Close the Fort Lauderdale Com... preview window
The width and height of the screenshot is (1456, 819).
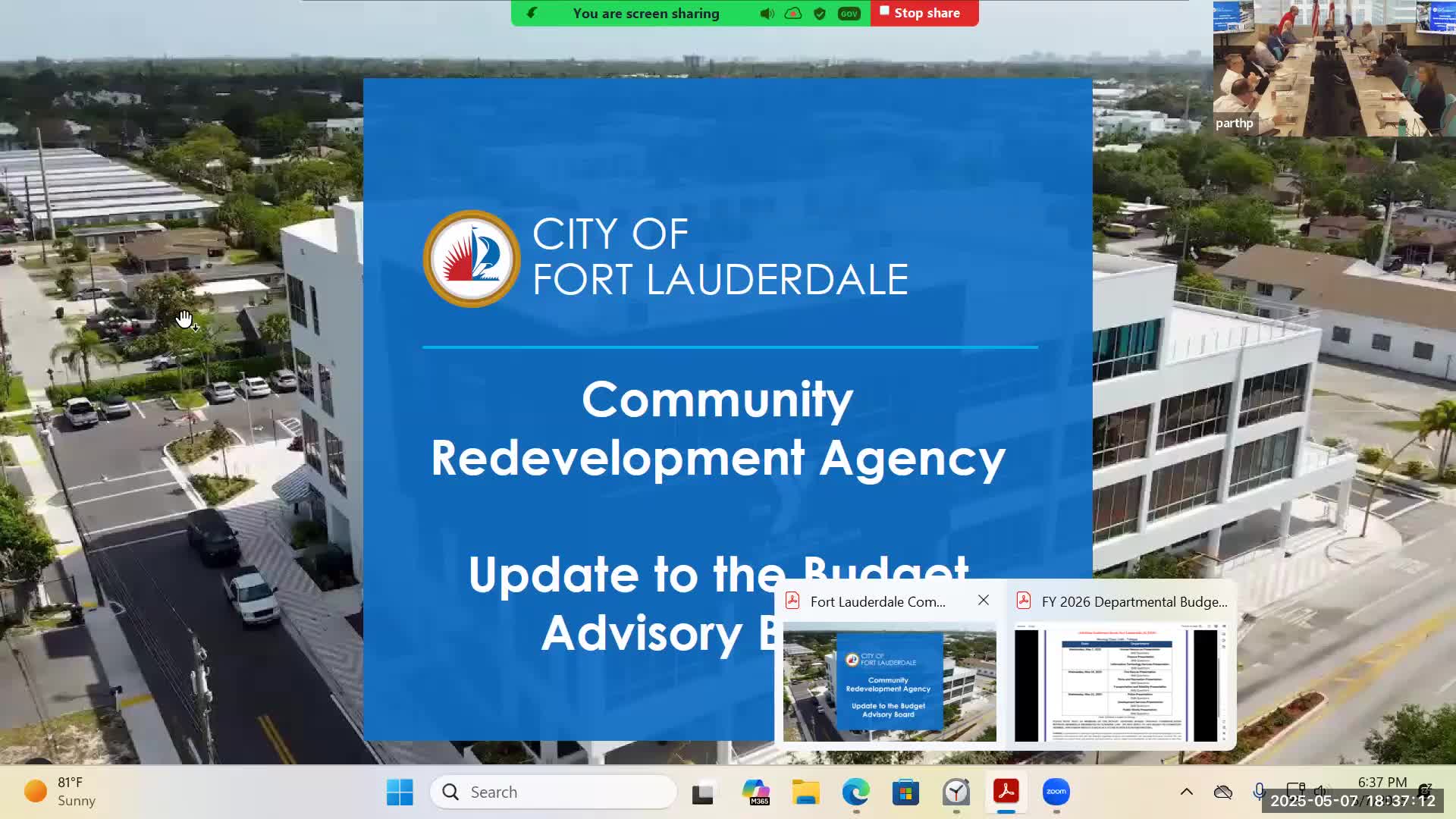click(984, 600)
